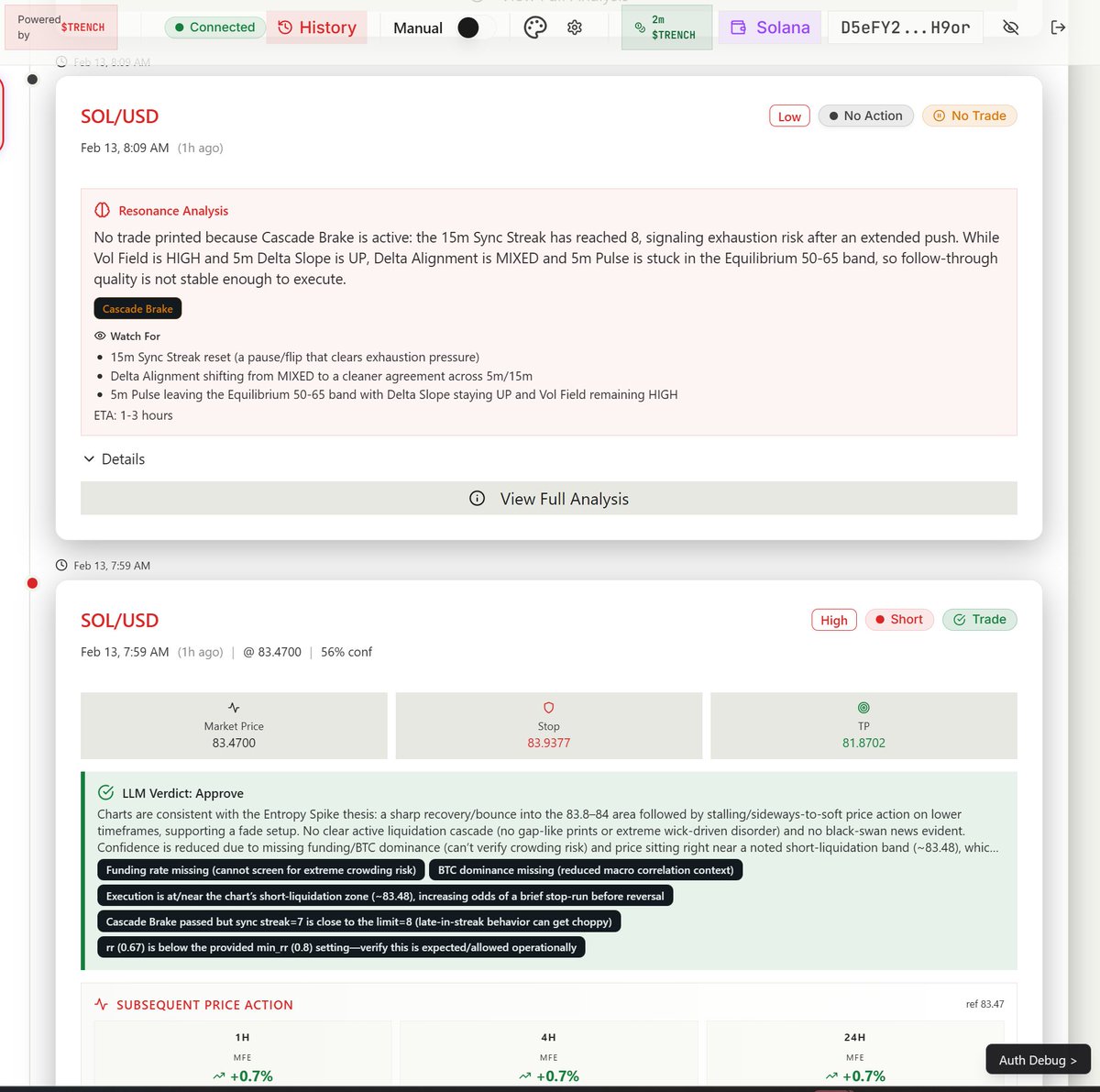Click the No Trade badge

[x=969, y=116]
